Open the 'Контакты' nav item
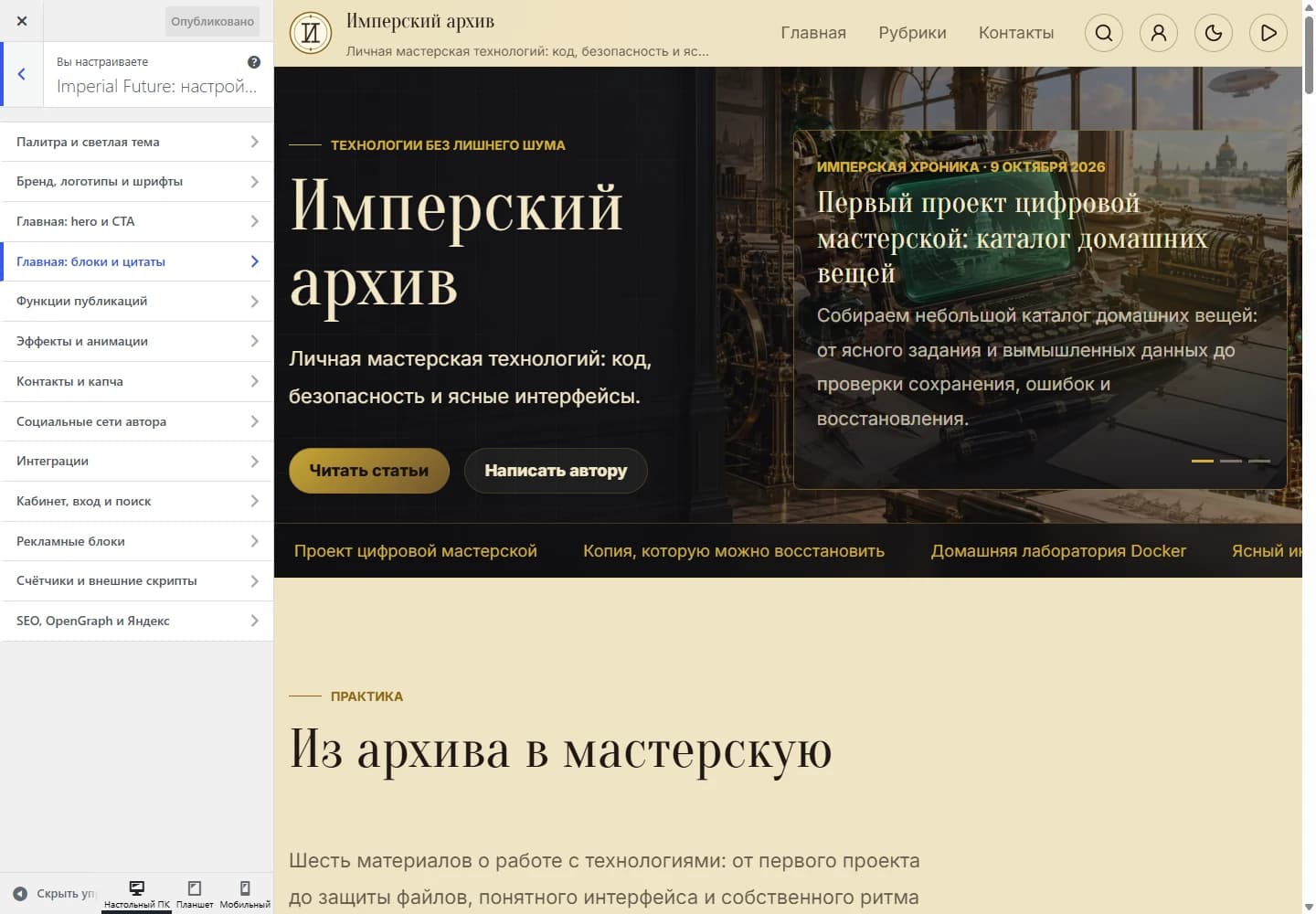The width and height of the screenshot is (1316, 914). pyautogui.click(x=1016, y=33)
